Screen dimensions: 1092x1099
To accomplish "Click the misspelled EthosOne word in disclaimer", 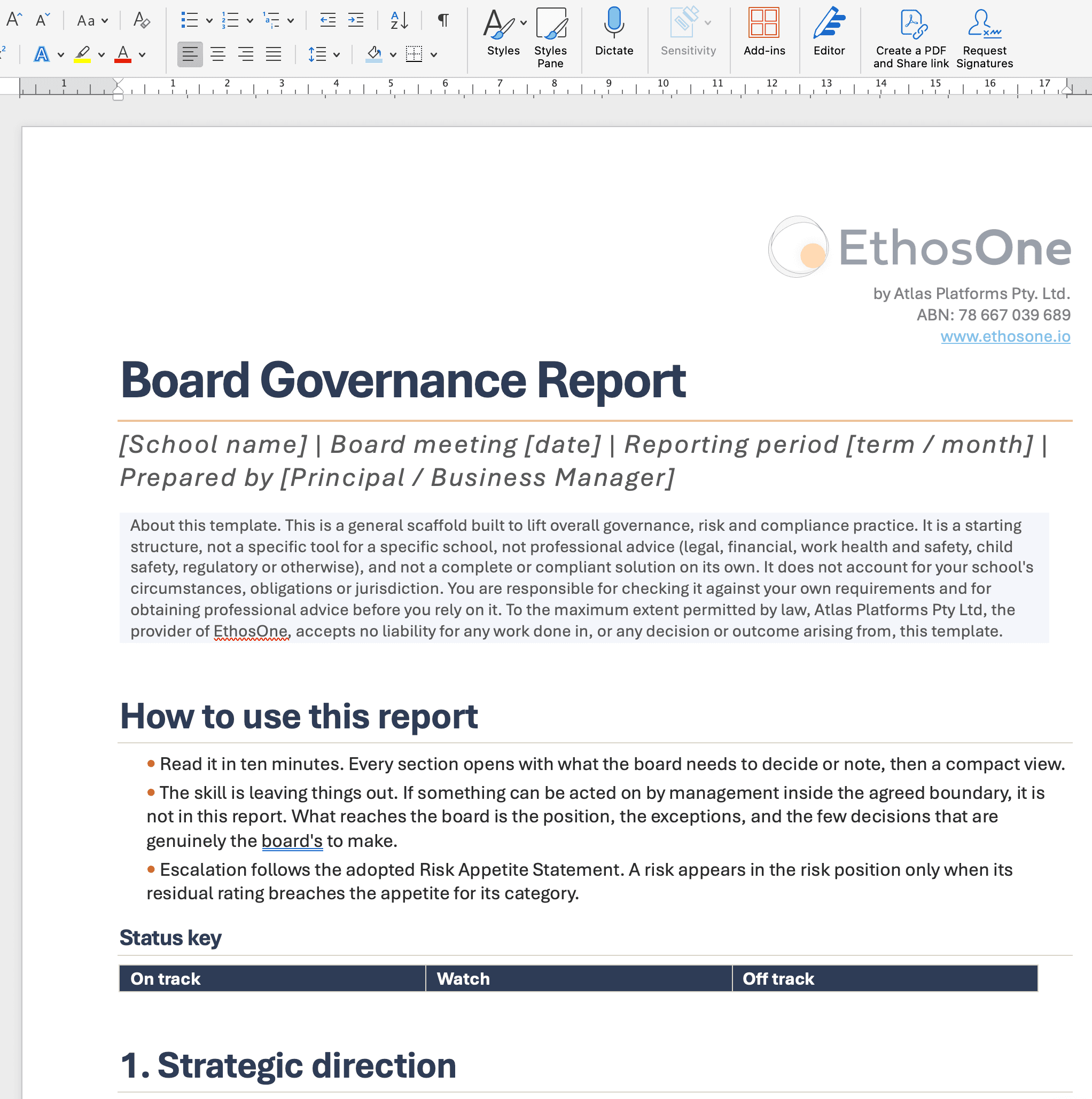I will coord(251,631).
